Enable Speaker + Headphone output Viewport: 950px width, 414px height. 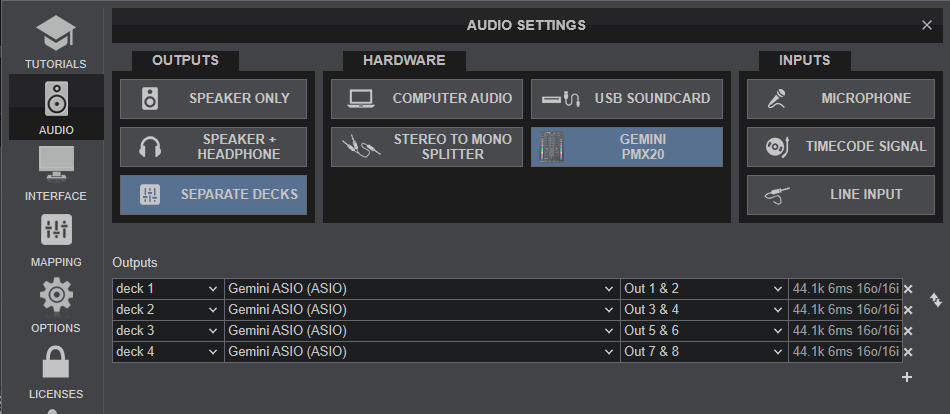coord(214,147)
